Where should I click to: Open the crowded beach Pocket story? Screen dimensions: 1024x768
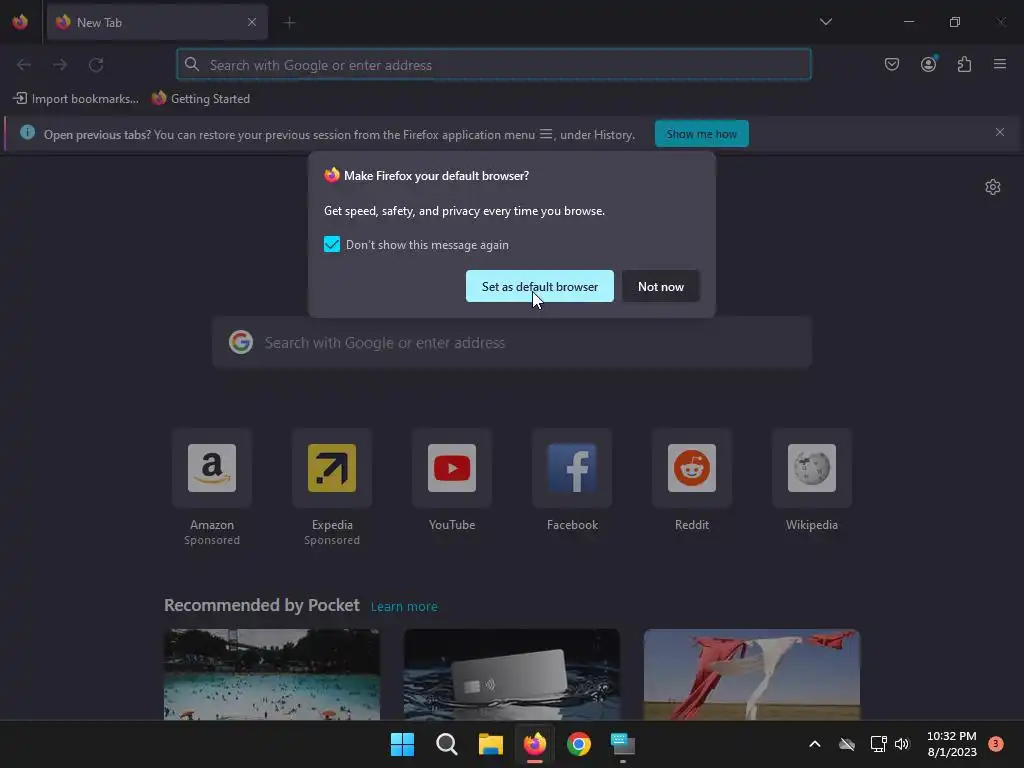(272, 675)
